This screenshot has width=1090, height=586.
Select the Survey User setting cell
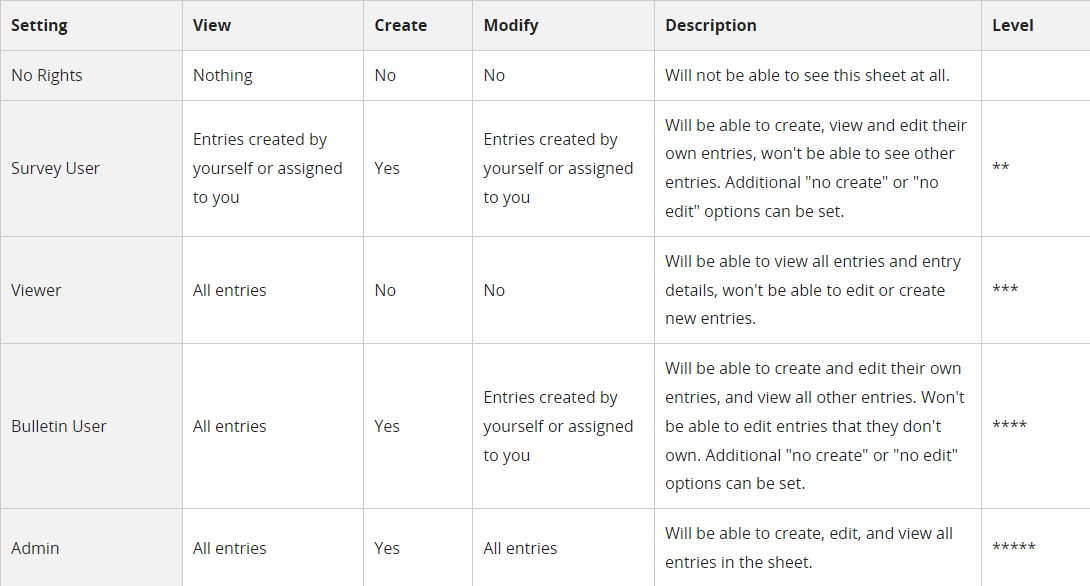point(91,168)
